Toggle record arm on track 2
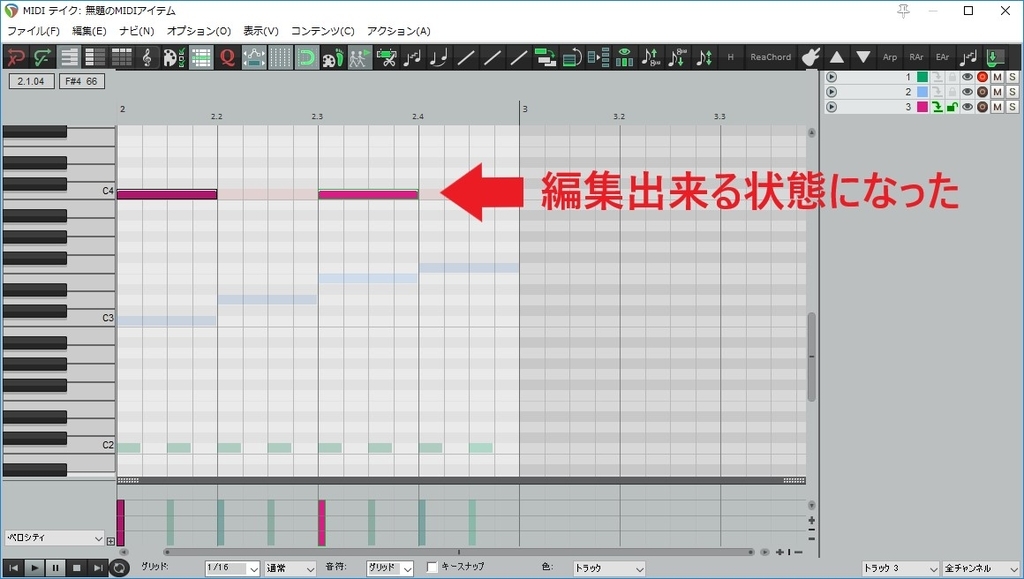 (x=982, y=92)
